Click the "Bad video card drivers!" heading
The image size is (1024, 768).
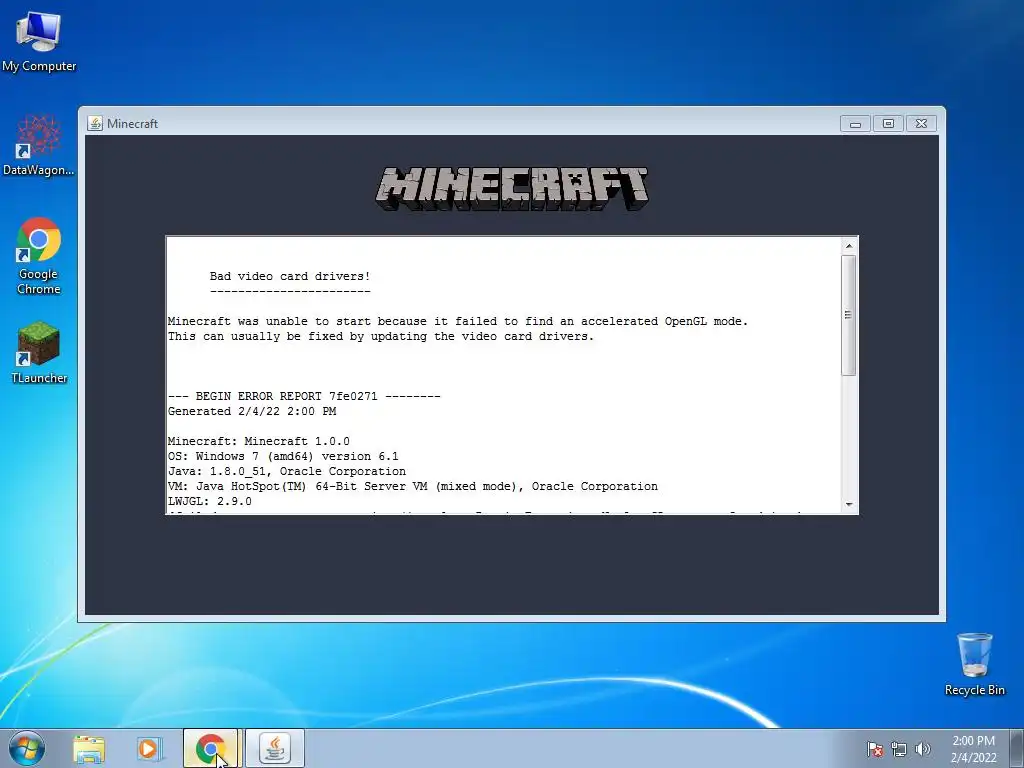pyautogui.click(x=290, y=276)
